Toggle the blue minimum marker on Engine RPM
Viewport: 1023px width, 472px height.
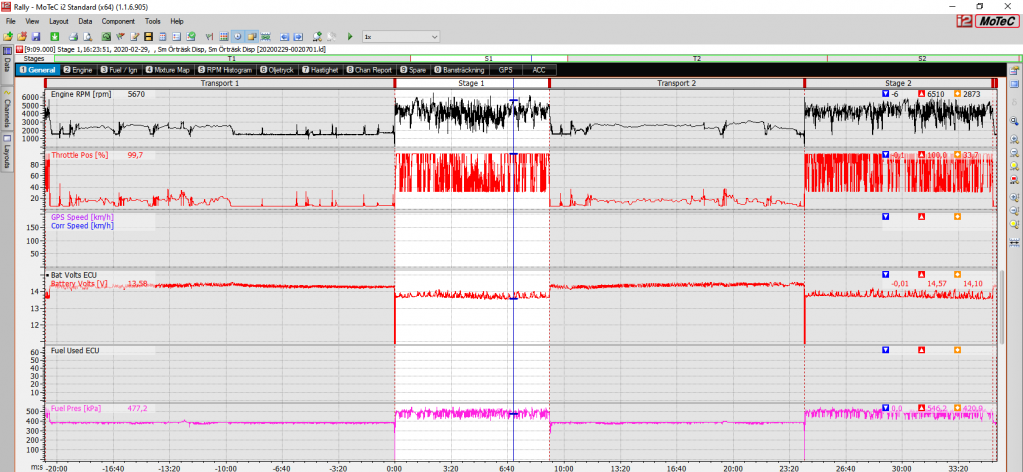pos(885,94)
